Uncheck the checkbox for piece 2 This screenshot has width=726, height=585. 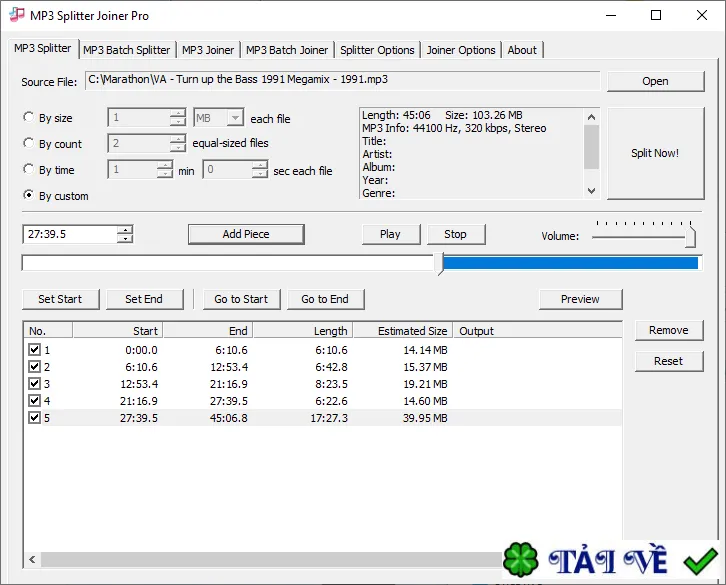(x=34, y=366)
